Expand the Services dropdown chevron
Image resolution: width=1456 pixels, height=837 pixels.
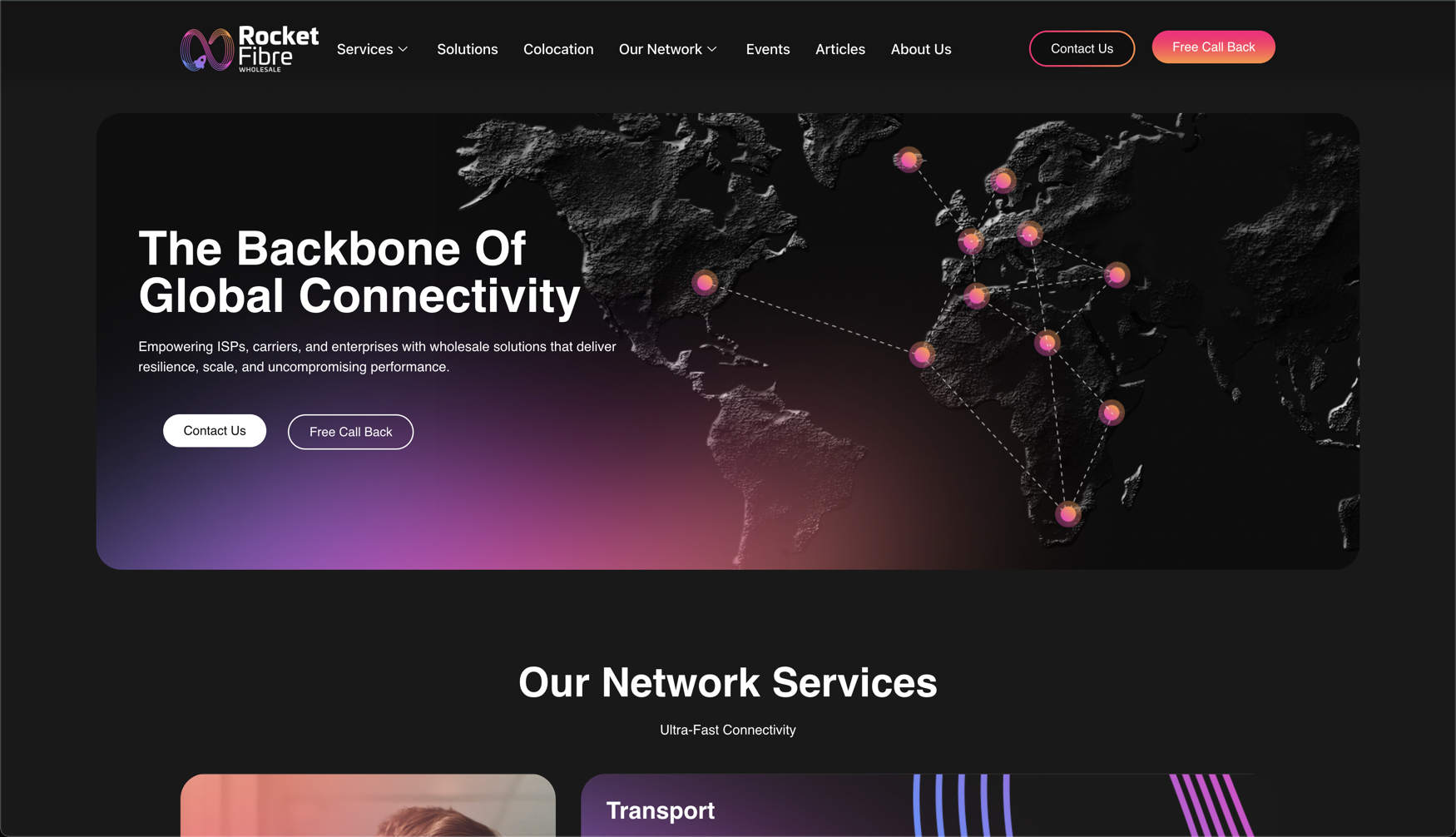tap(404, 49)
